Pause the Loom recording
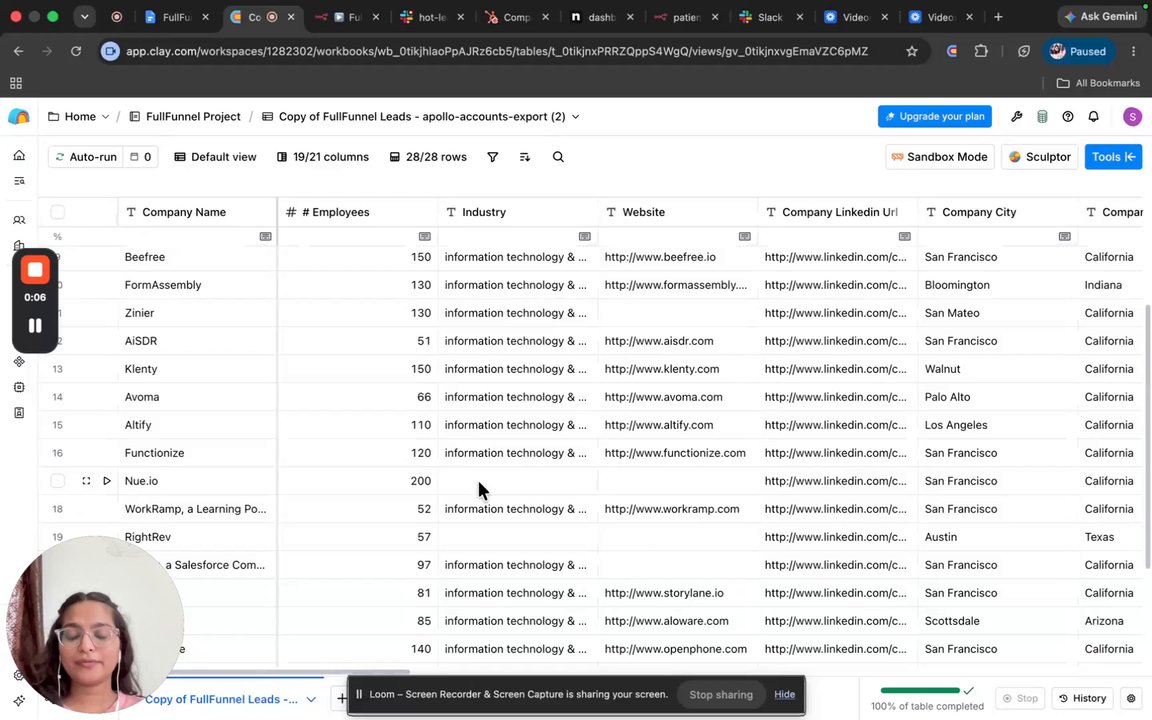1152x720 pixels. pos(35,325)
